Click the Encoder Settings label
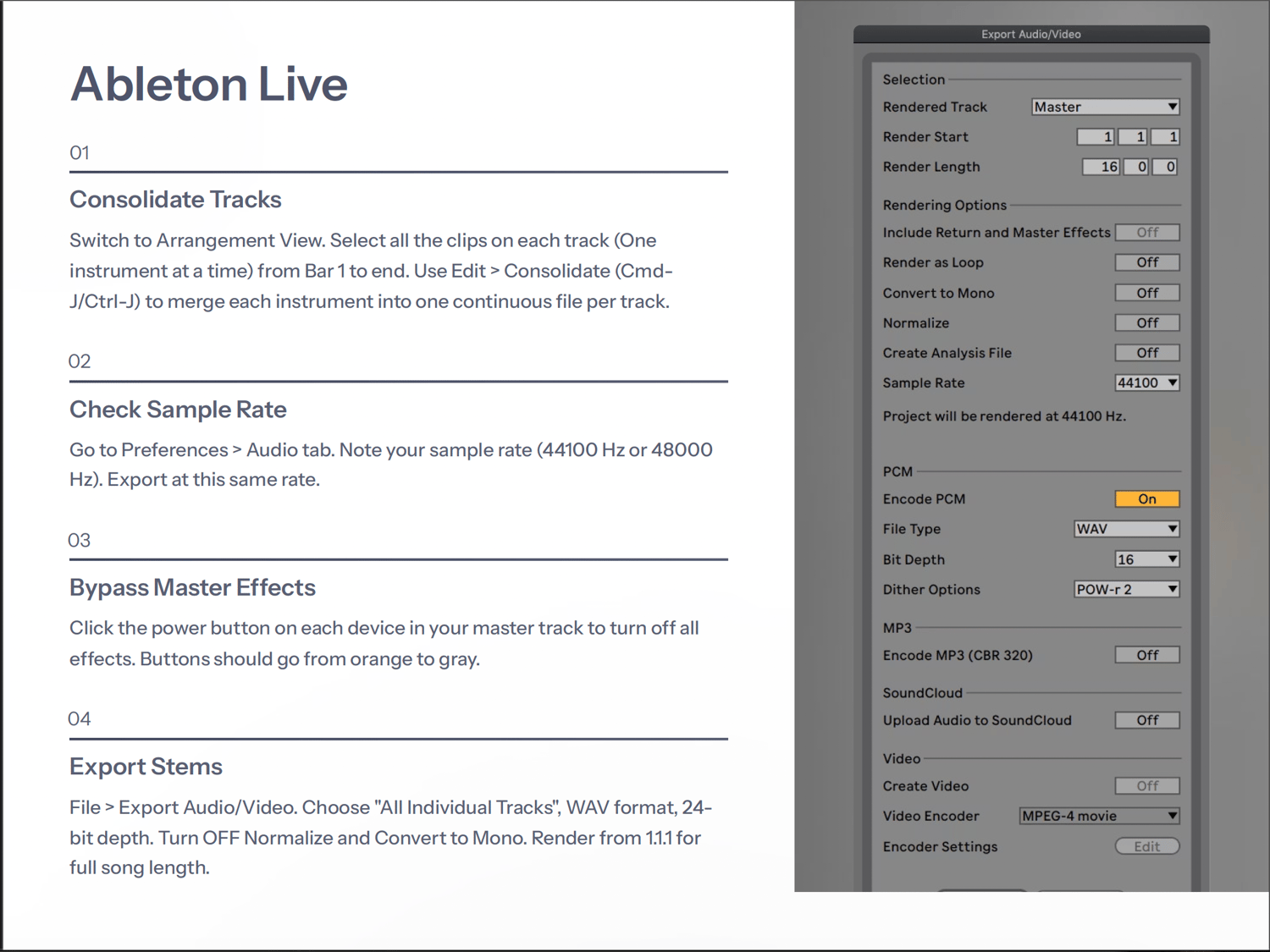The image size is (1270, 952). pyautogui.click(x=940, y=847)
